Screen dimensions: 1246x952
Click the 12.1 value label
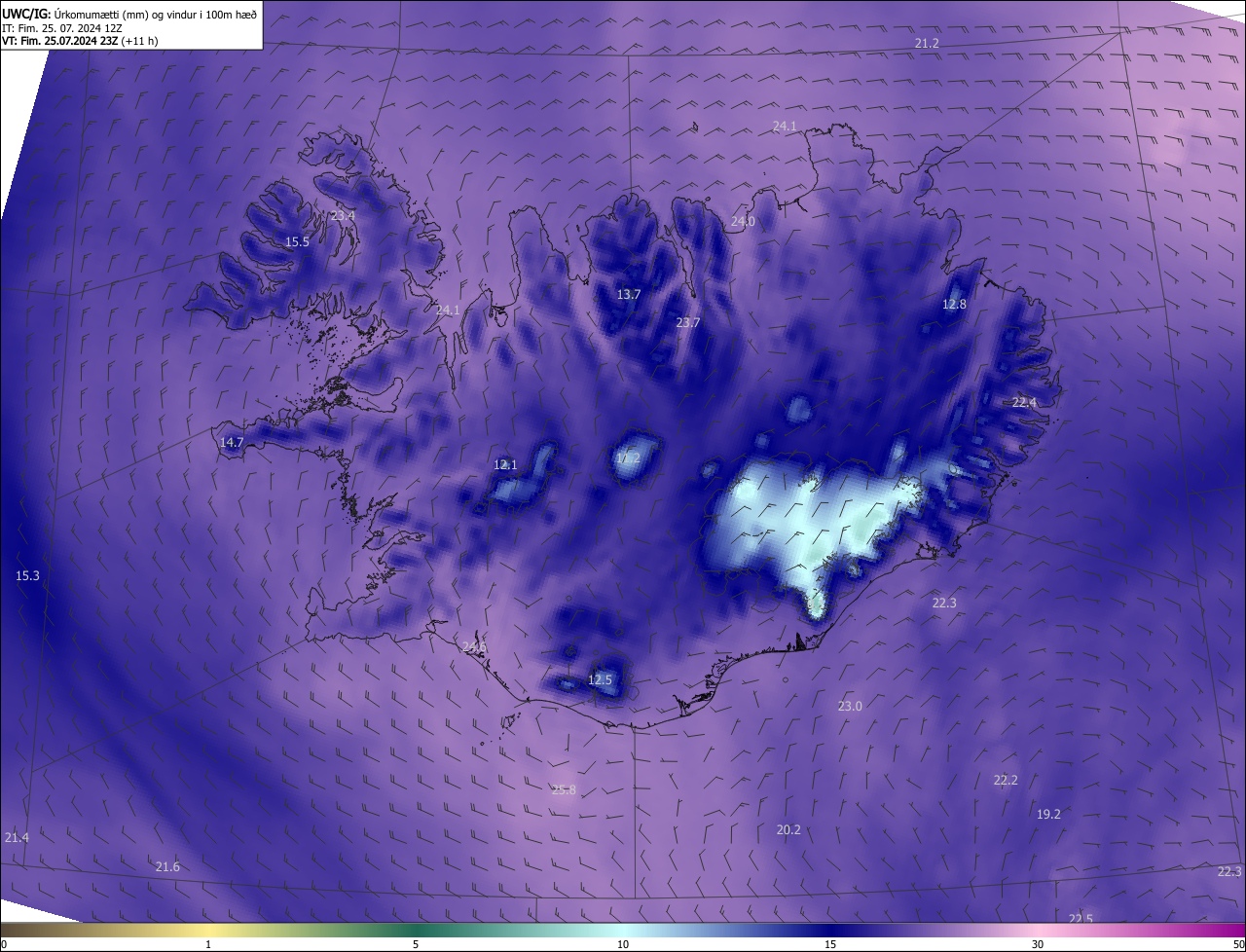coord(505,465)
